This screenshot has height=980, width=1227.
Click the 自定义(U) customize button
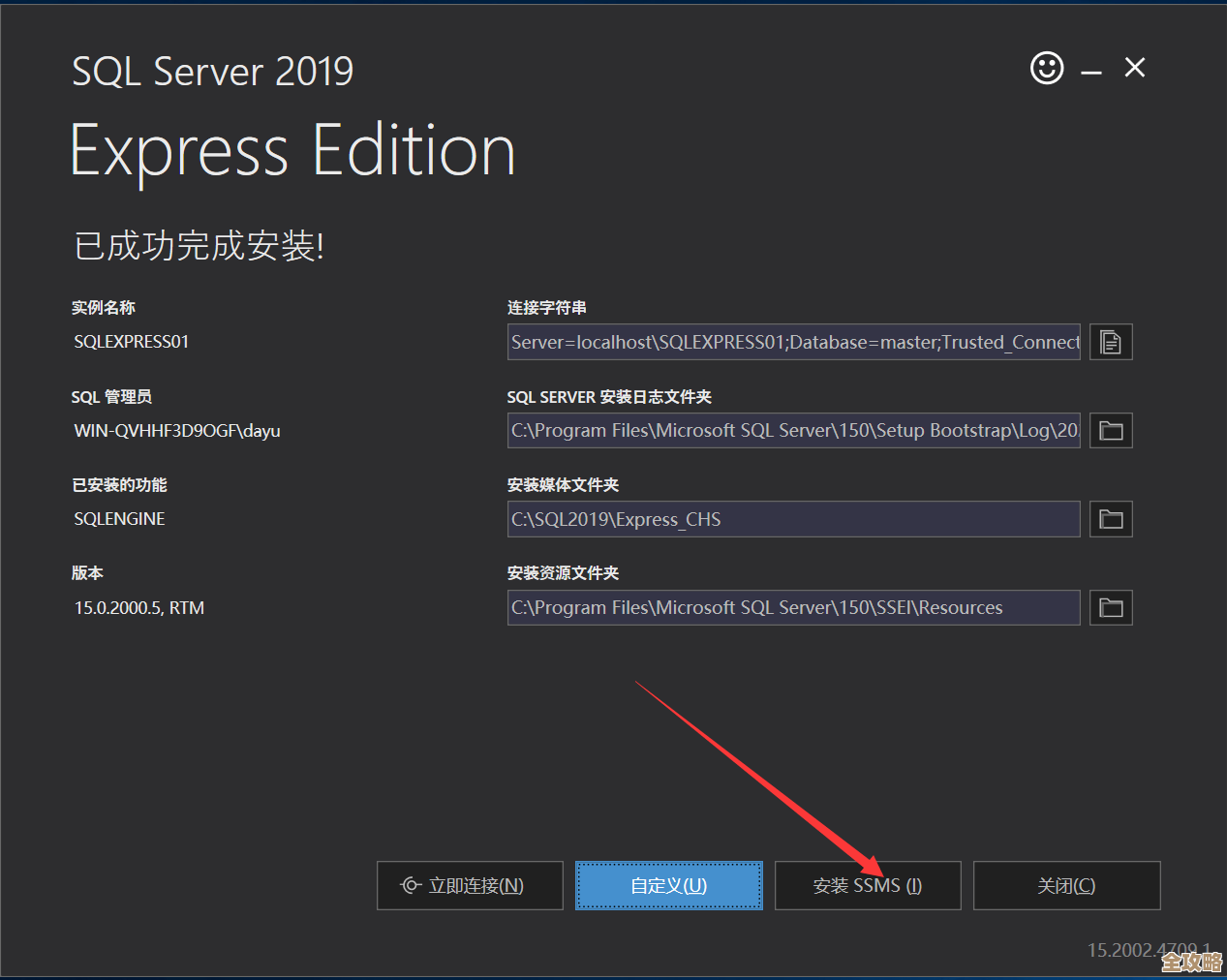pos(668,885)
